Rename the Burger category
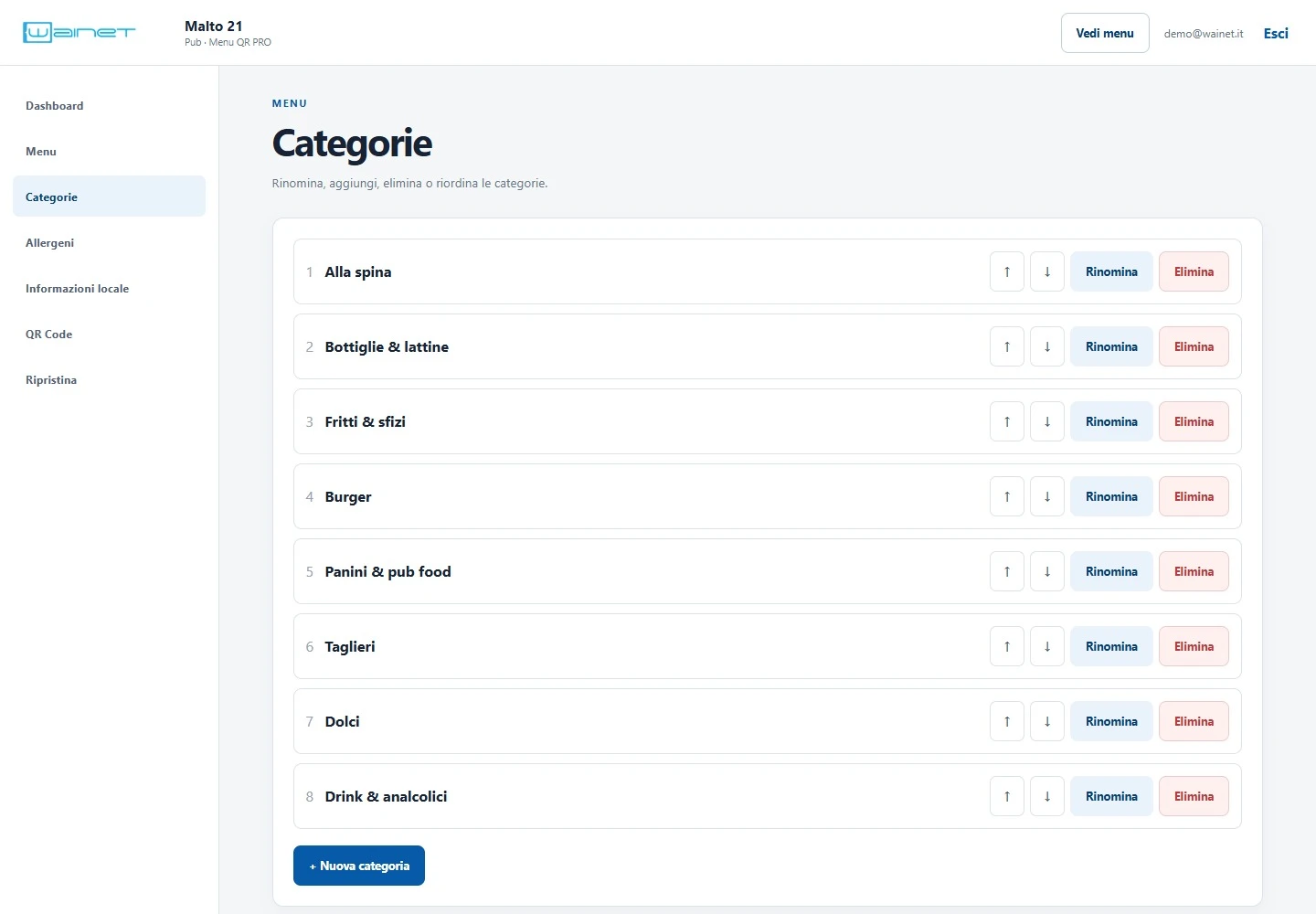Viewport: 1316px width, 914px height. tap(1111, 496)
